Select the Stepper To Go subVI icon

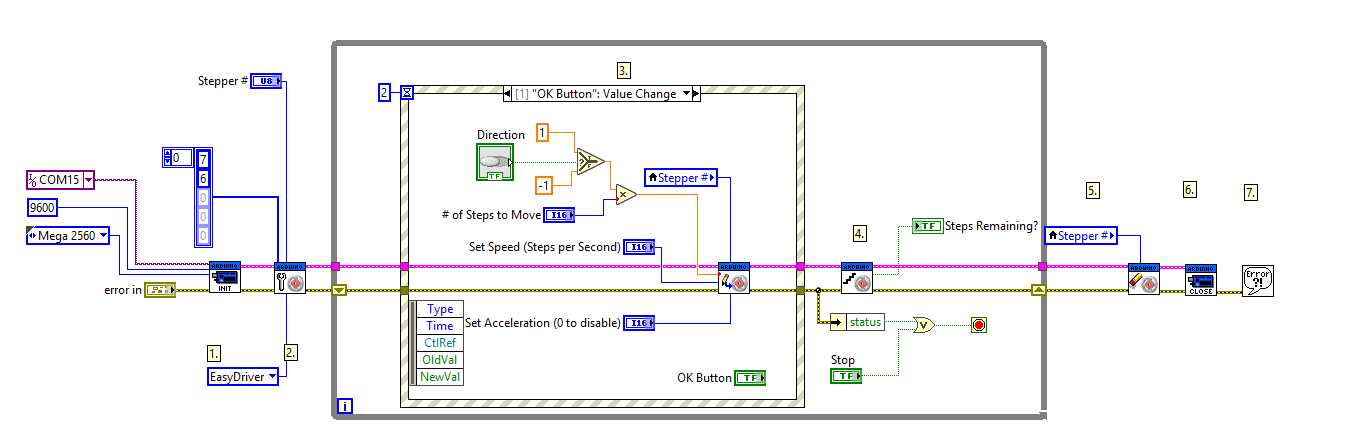click(x=855, y=277)
